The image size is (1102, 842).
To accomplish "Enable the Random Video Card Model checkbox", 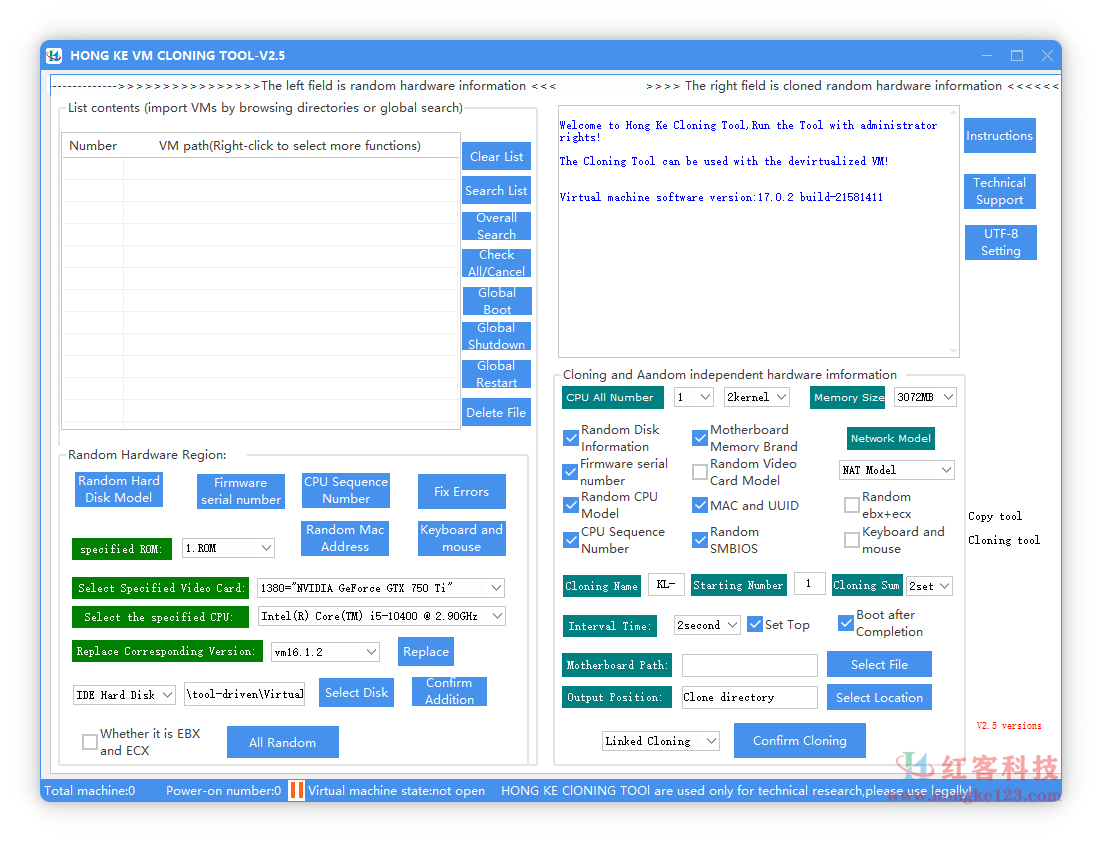I will (700, 472).
